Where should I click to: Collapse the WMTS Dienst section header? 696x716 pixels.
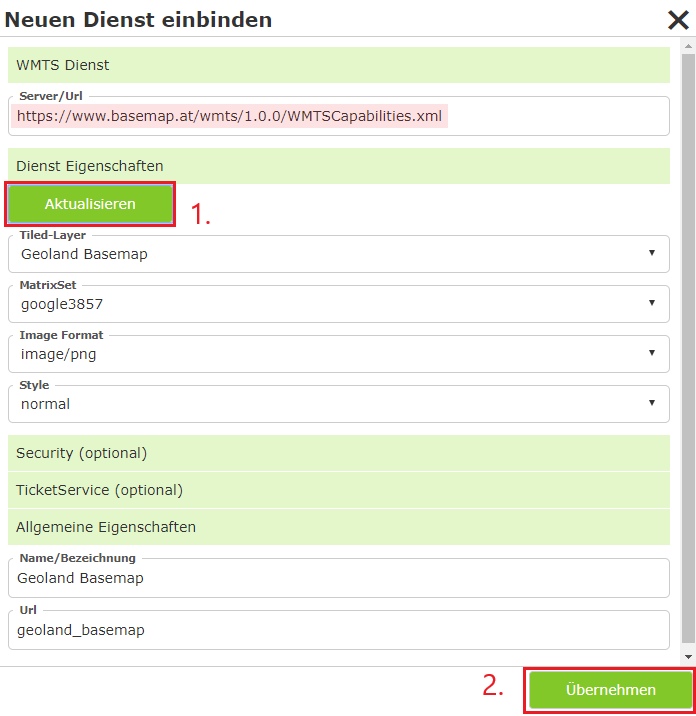click(x=338, y=65)
